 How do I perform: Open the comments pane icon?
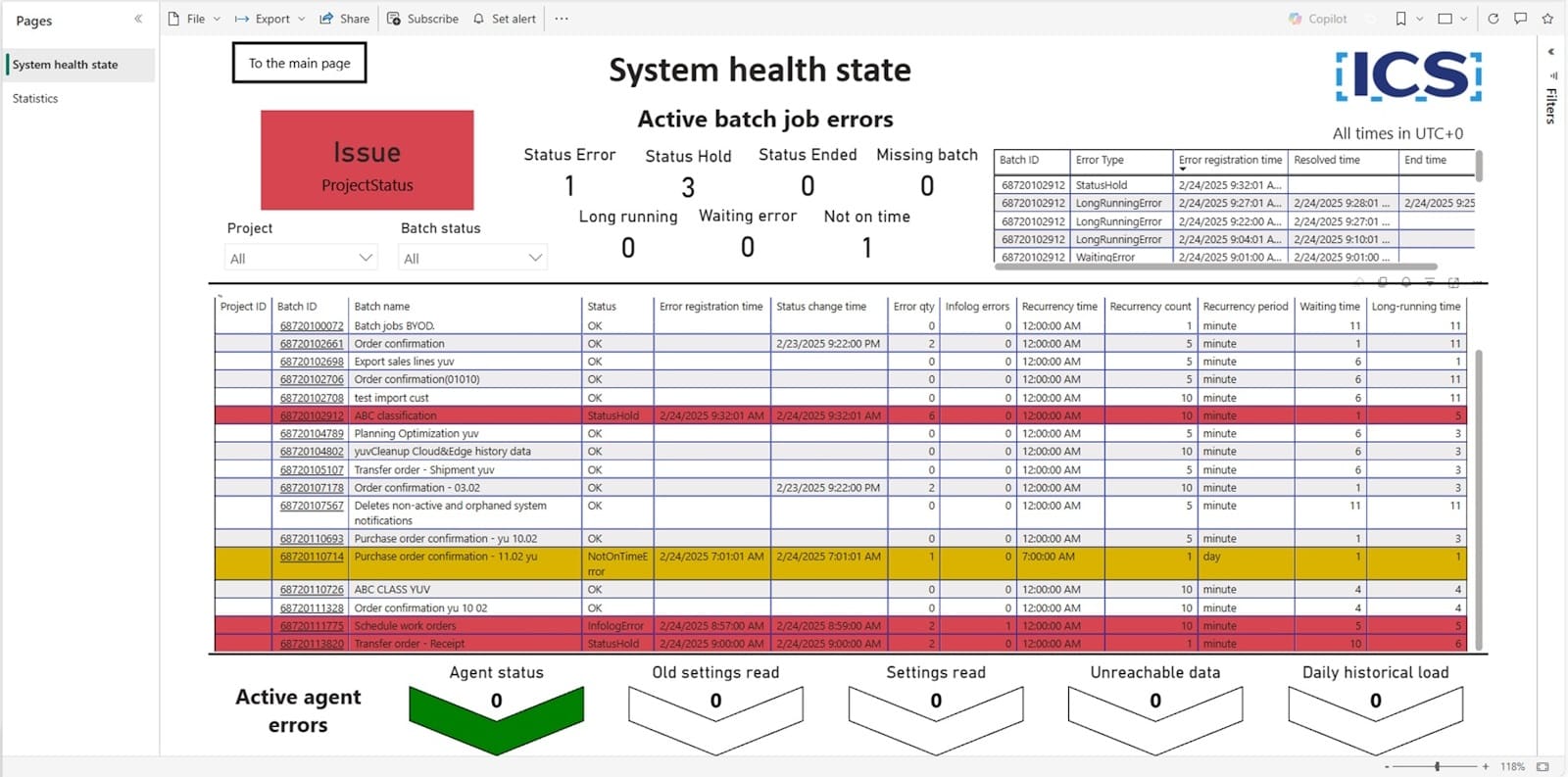[1520, 19]
